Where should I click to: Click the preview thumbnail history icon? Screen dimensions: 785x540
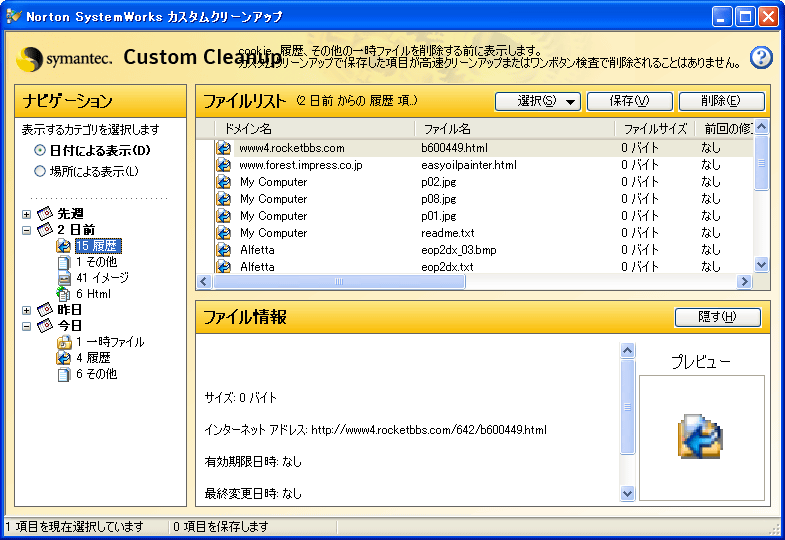click(x=701, y=436)
